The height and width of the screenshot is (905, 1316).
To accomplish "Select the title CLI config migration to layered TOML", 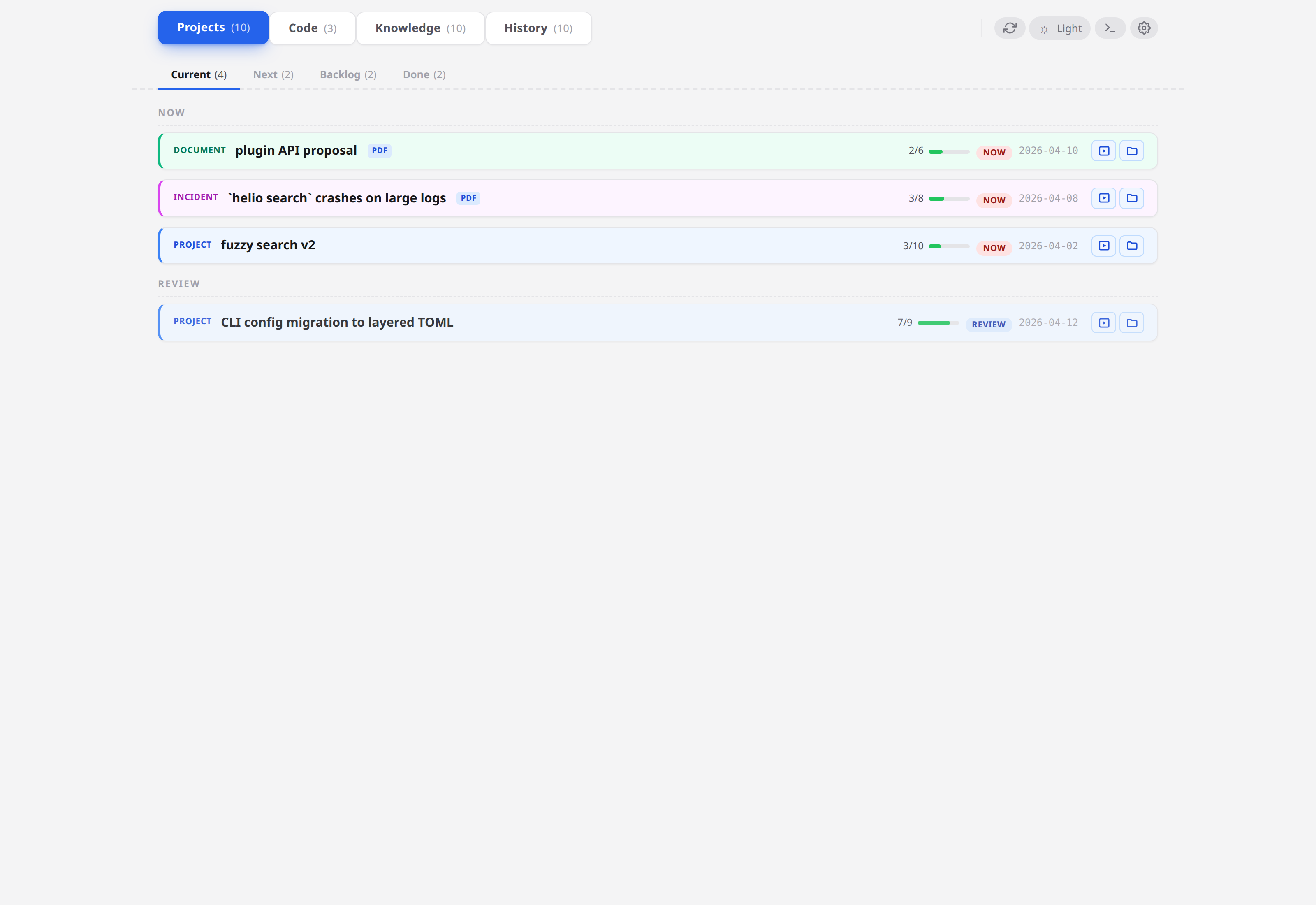I will click(337, 322).
